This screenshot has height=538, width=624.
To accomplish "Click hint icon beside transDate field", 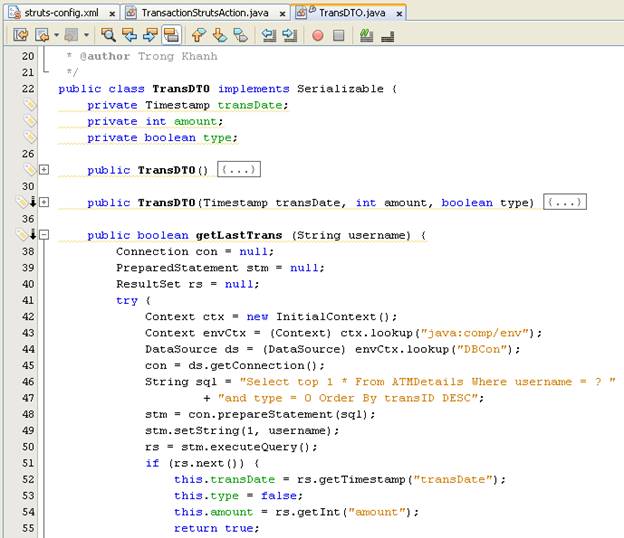I will click(x=29, y=105).
